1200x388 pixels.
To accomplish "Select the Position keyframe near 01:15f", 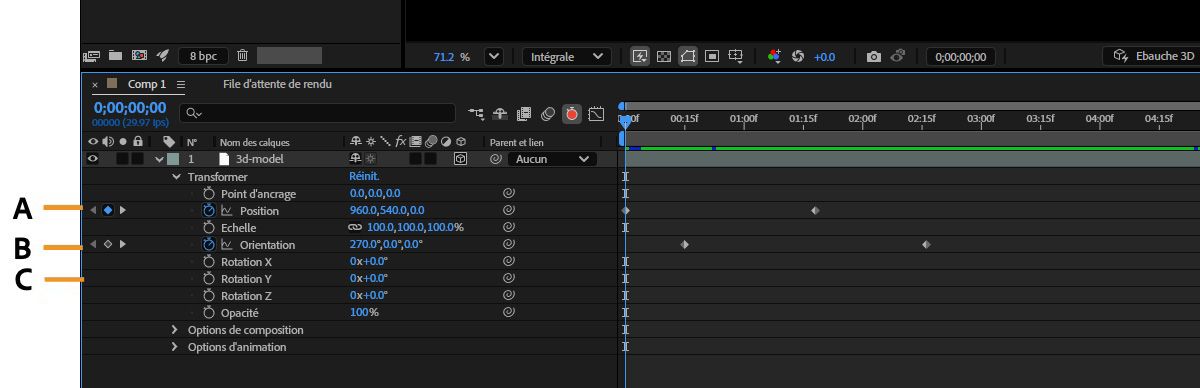I will pyautogui.click(x=815, y=210).
